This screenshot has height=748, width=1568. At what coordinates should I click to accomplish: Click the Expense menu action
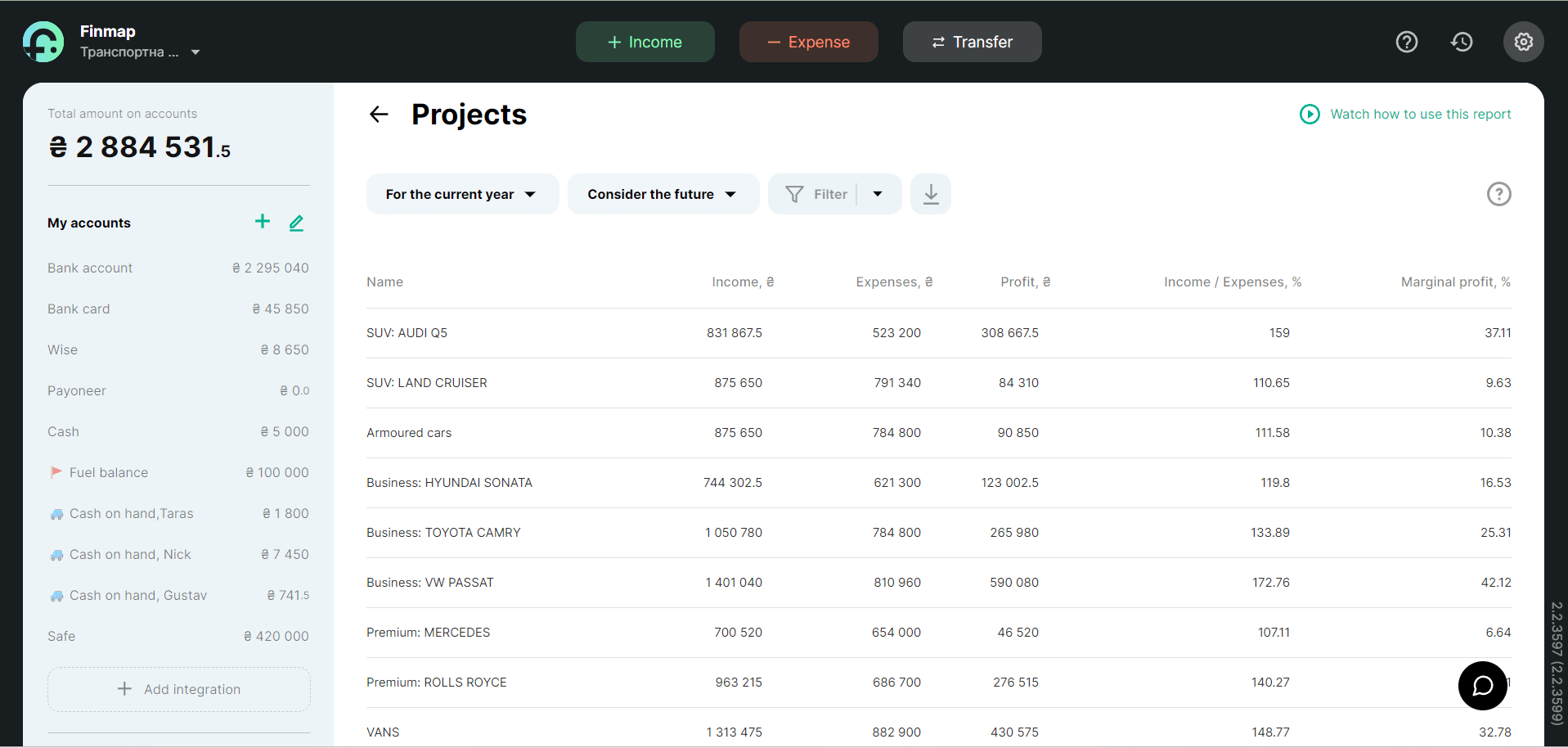click(x=808, y=42)
